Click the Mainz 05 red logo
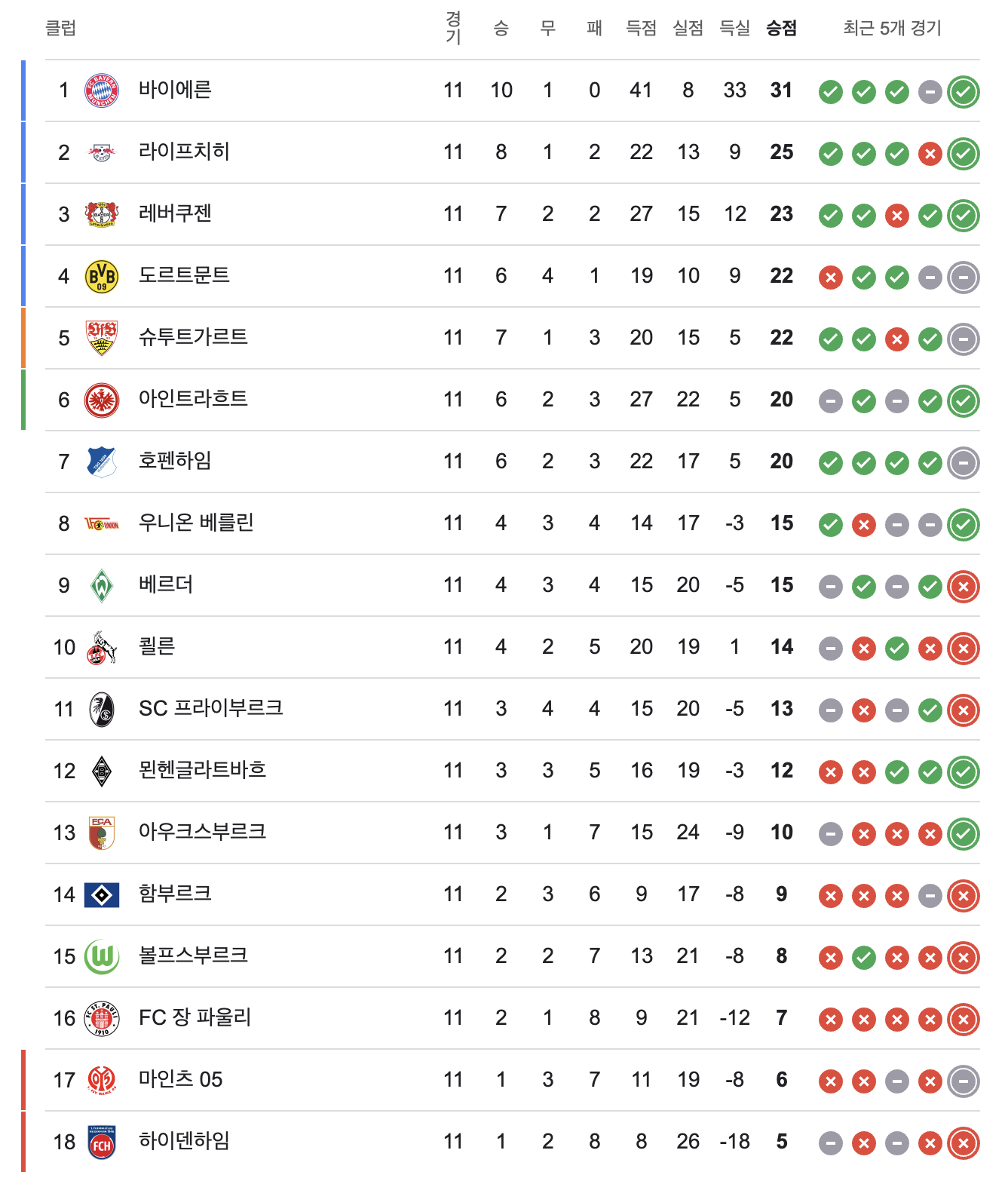Image resolution: width=1008 pixels, height=1187 pixels. (x=102, y=1080)
